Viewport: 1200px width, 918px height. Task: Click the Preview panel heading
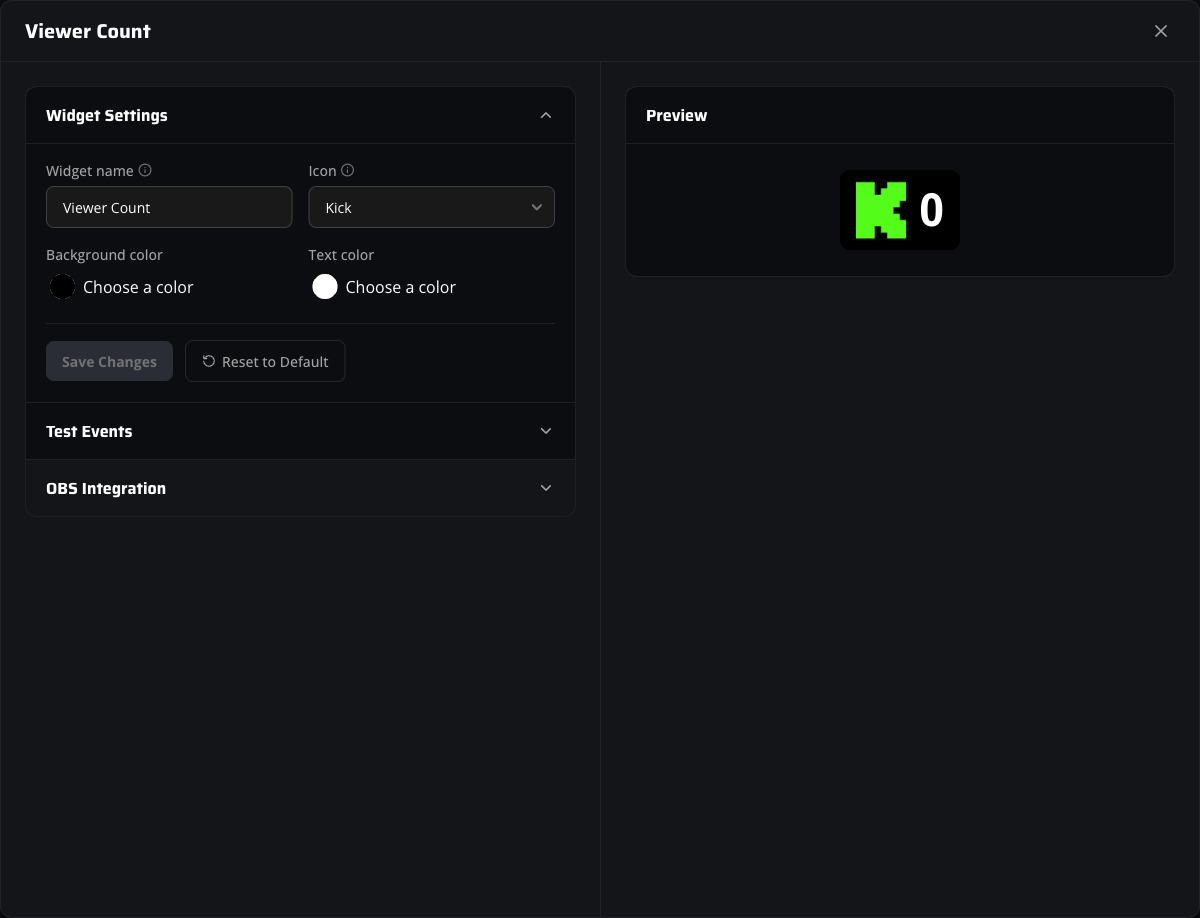pos(676,115)
